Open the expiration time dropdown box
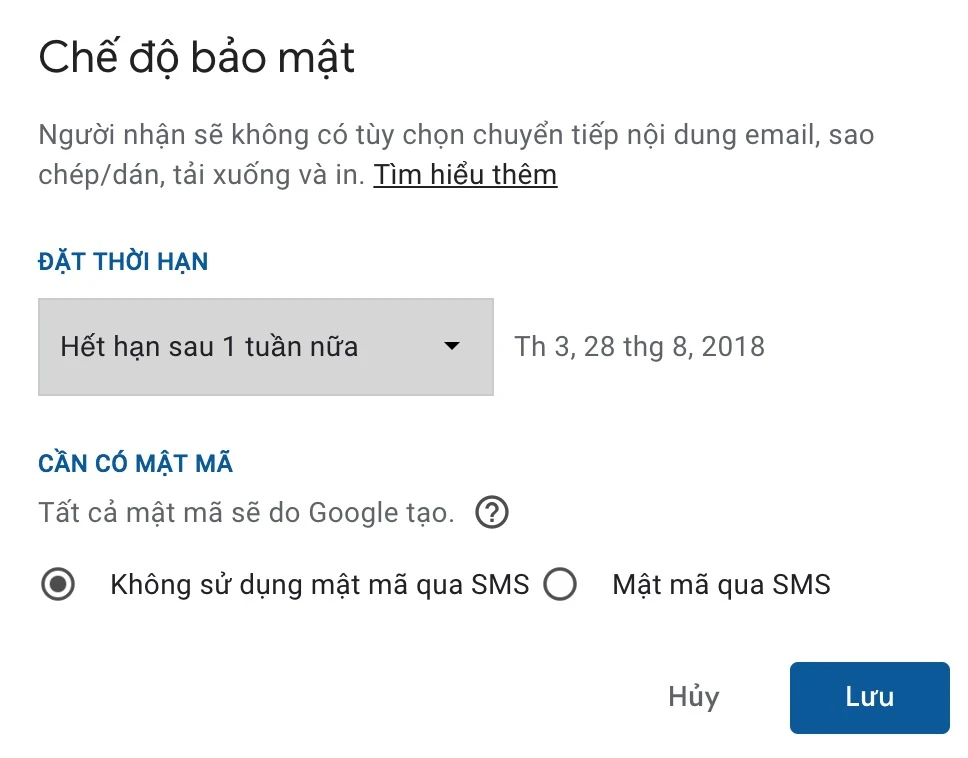Image resolution: width=968 pixels, height=758 pixels. click(265, 347)
